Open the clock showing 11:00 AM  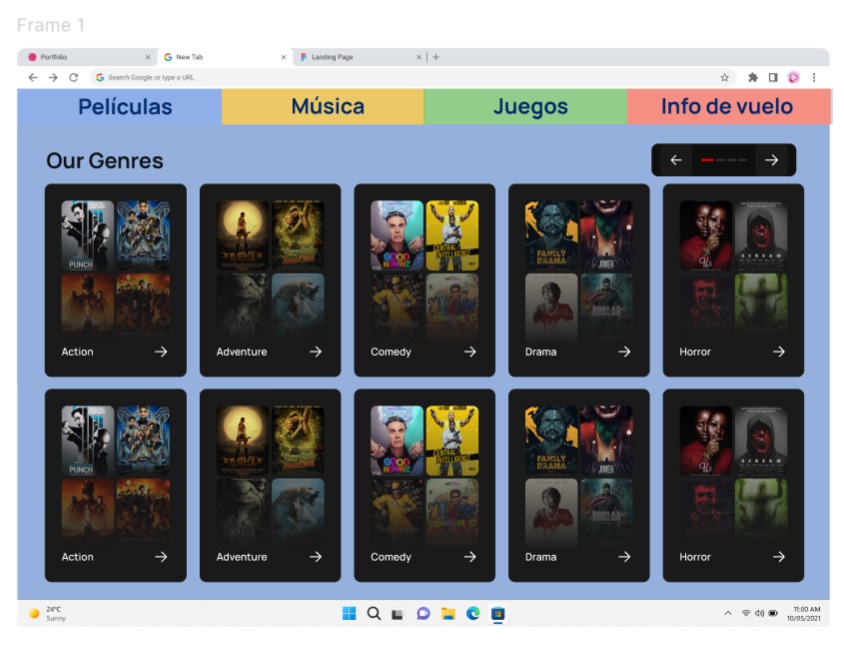coord(804,613)
